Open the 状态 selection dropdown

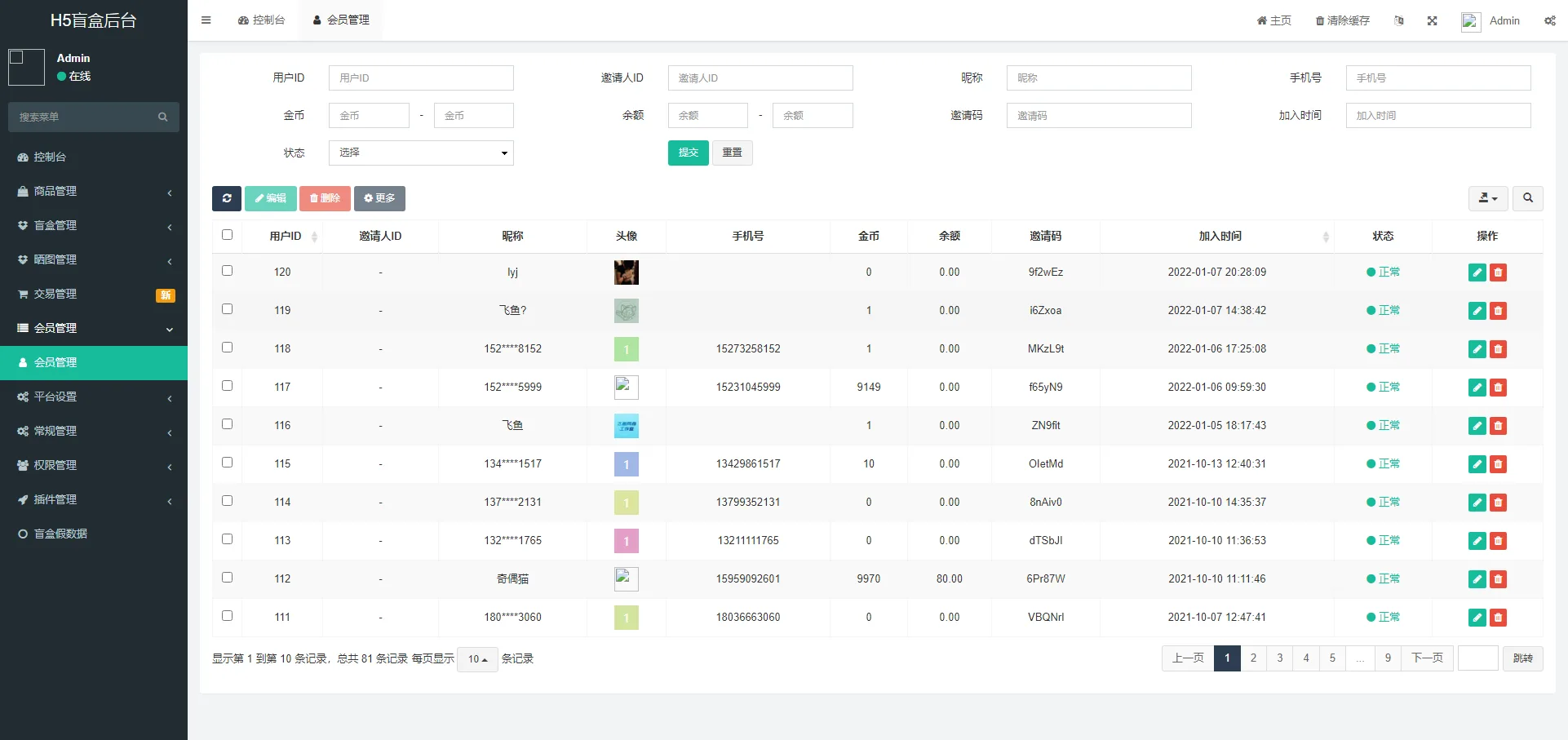pos(420,153)
